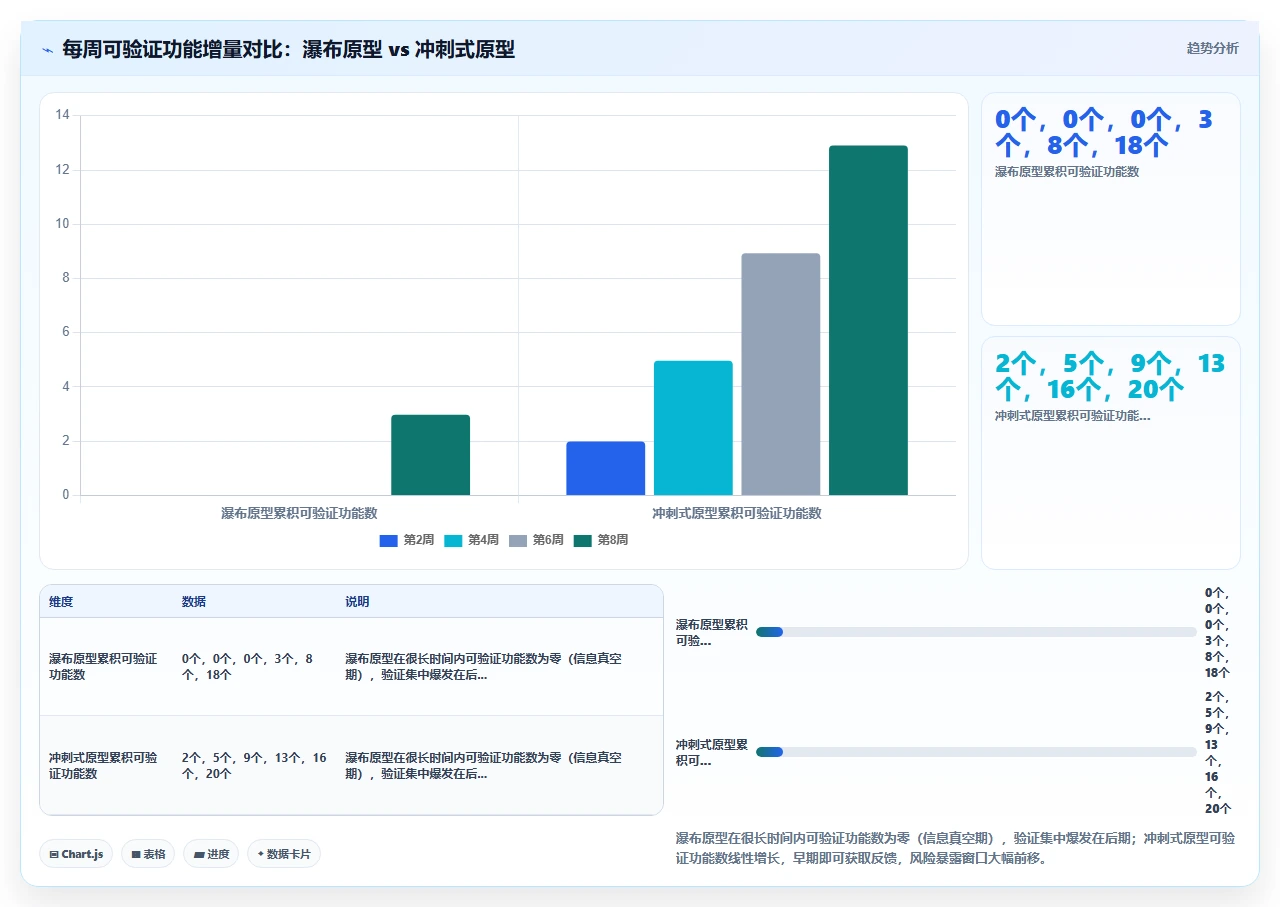This screenshot has height=907, width=1280.
Task: Open the 进度 chip
Action: pos(211,854)
